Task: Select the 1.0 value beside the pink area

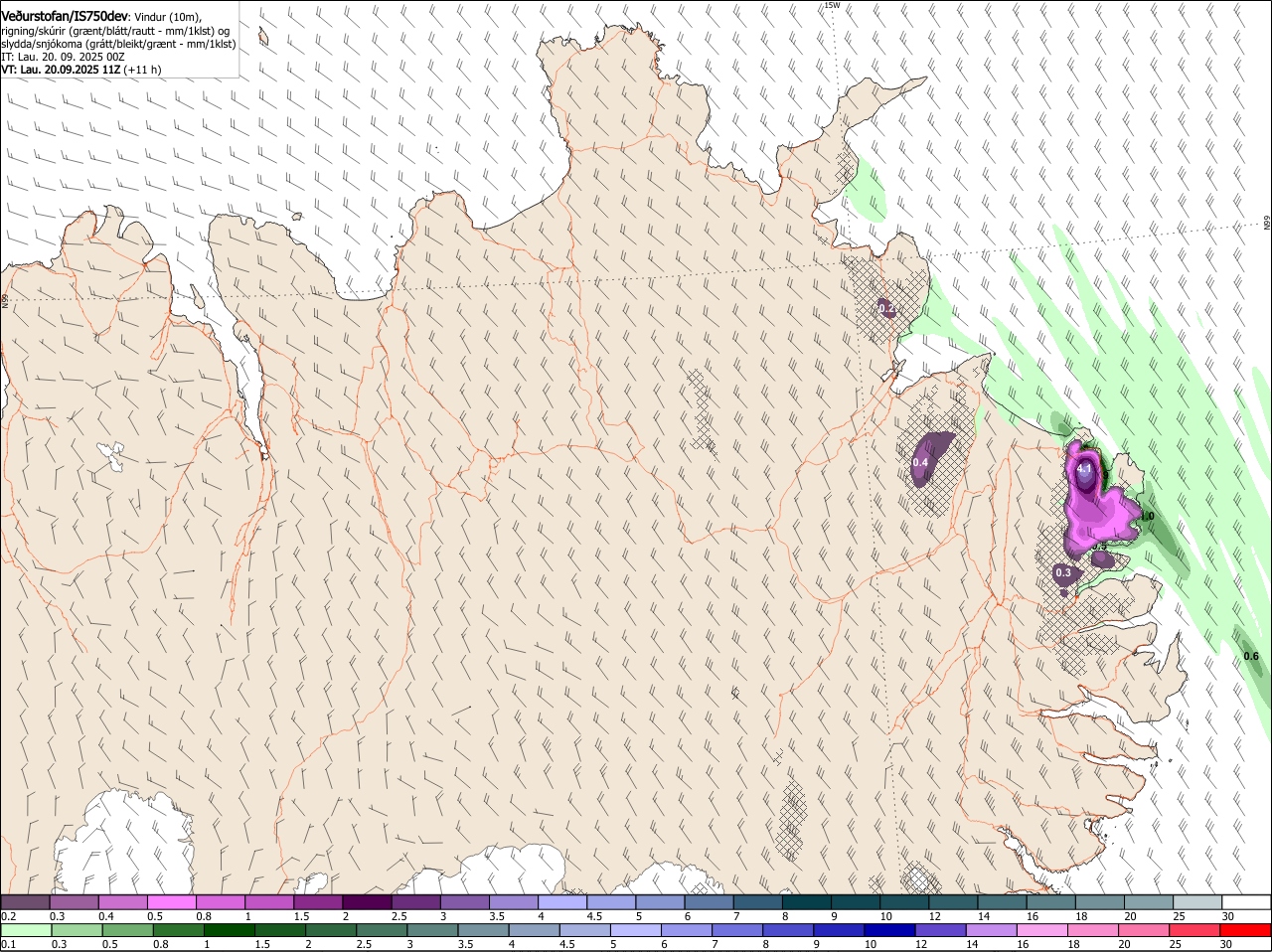Action: [x=1147, y=517]
